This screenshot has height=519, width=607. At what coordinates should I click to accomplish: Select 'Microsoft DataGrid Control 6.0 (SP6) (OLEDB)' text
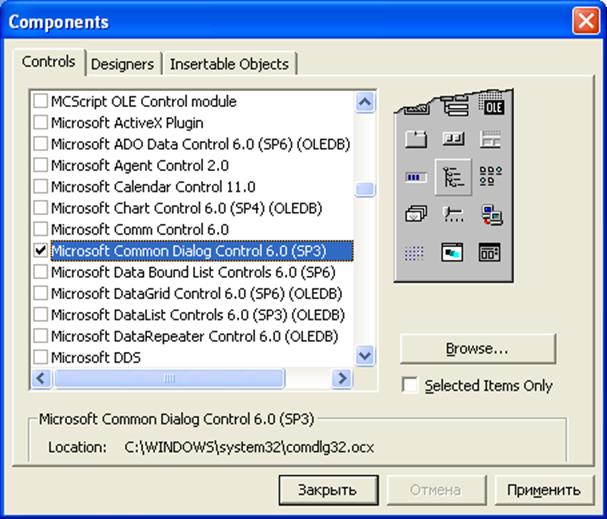point(197,293)
